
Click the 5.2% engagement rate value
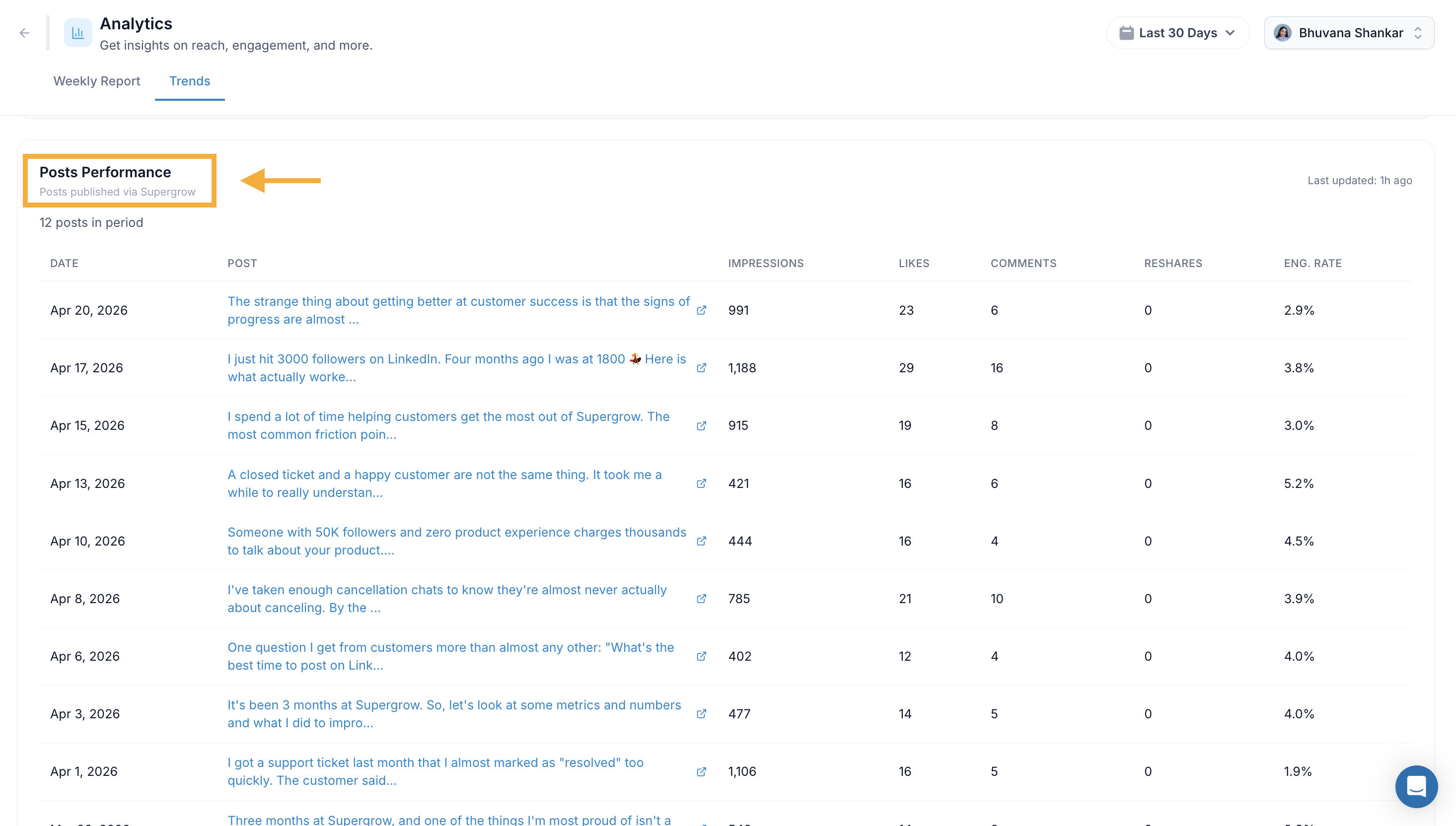[x=1298, y=483]
